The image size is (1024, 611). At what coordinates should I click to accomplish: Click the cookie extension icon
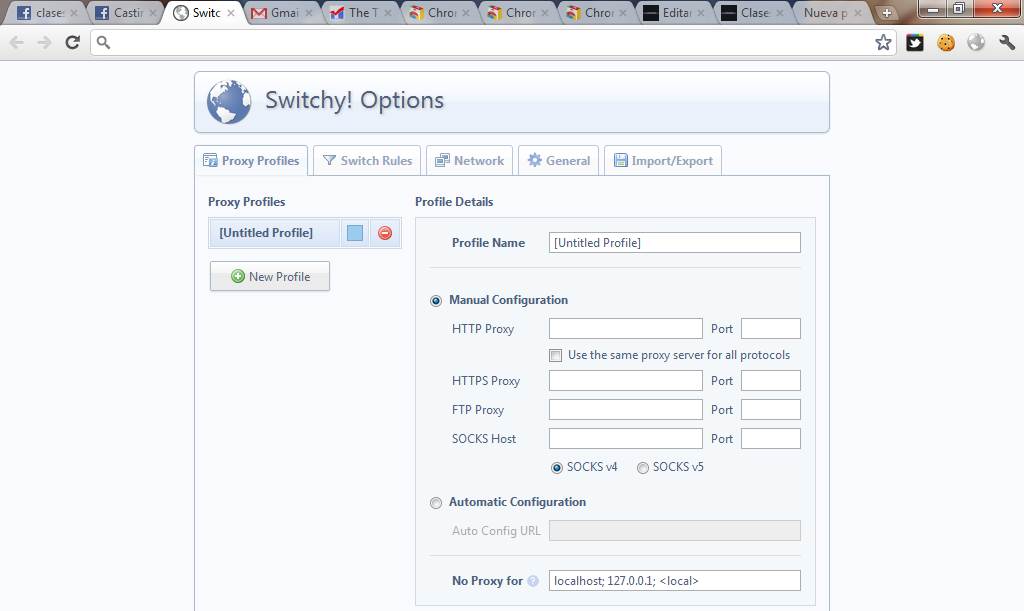pyautogui.click(x=946, y=42)
